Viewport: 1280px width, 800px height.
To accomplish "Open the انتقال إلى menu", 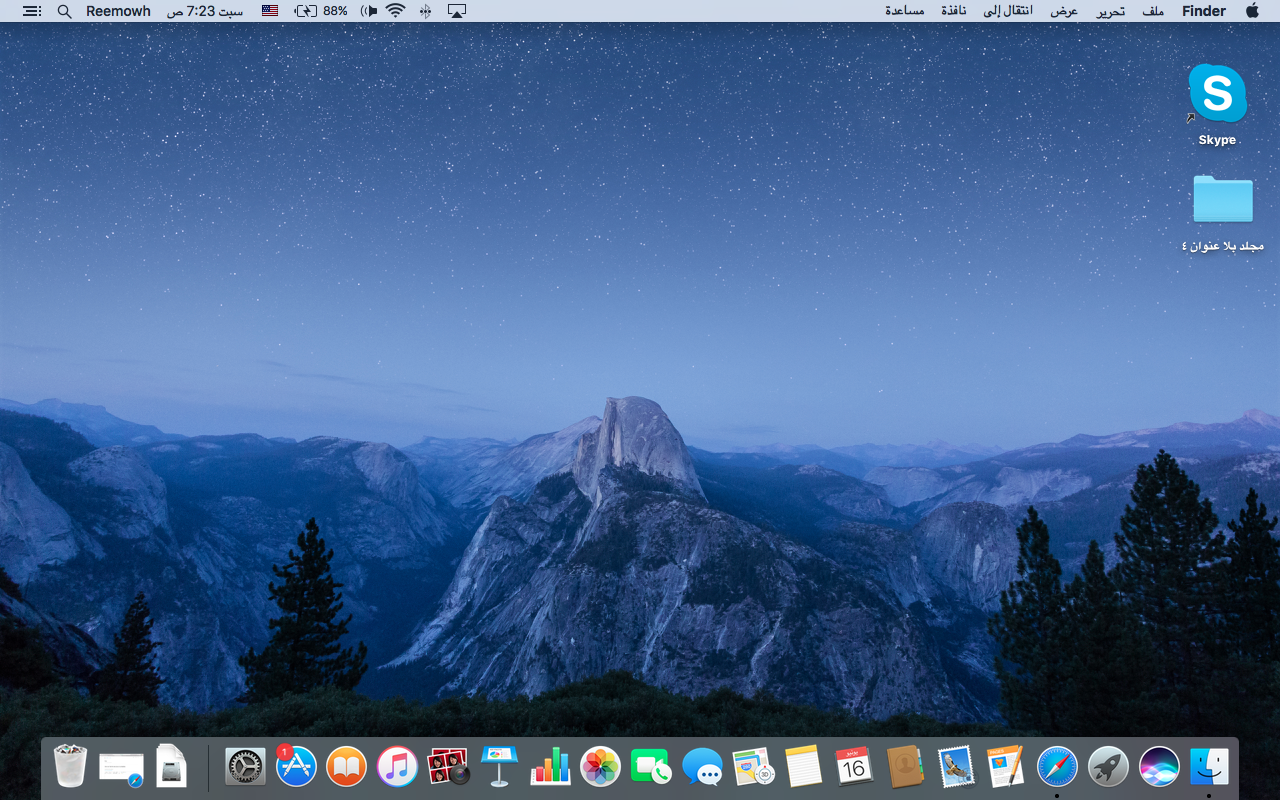I will click(1008, 11).
